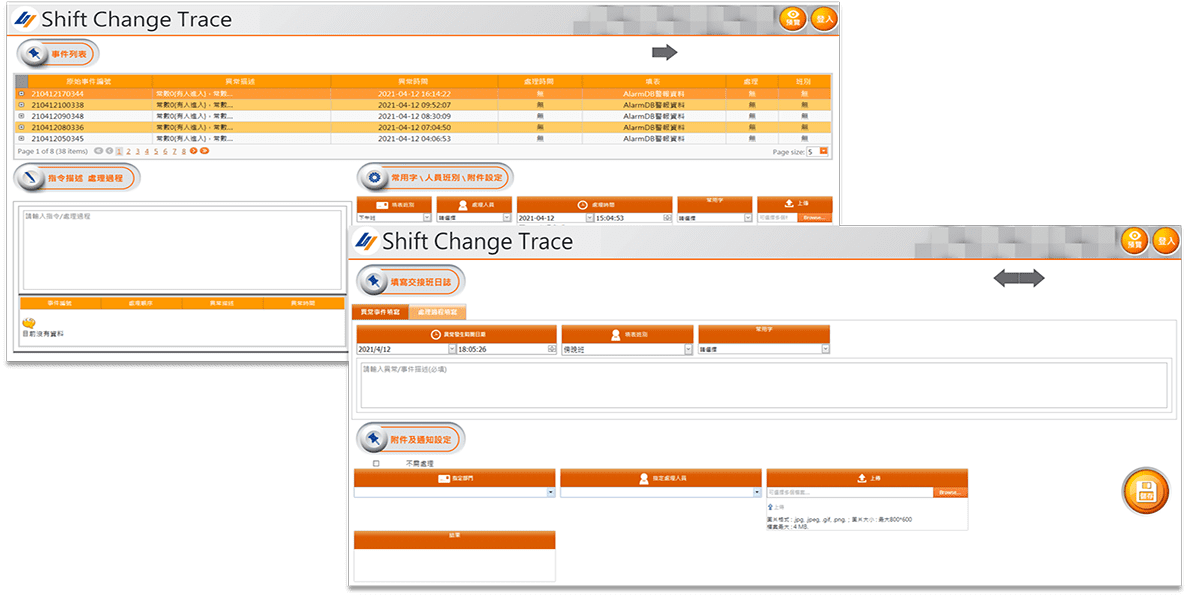1188x596 pixels.
Task: Click the gear icon beside 常用字\人員班別\附件設定
Action: [x=375, y=178]
